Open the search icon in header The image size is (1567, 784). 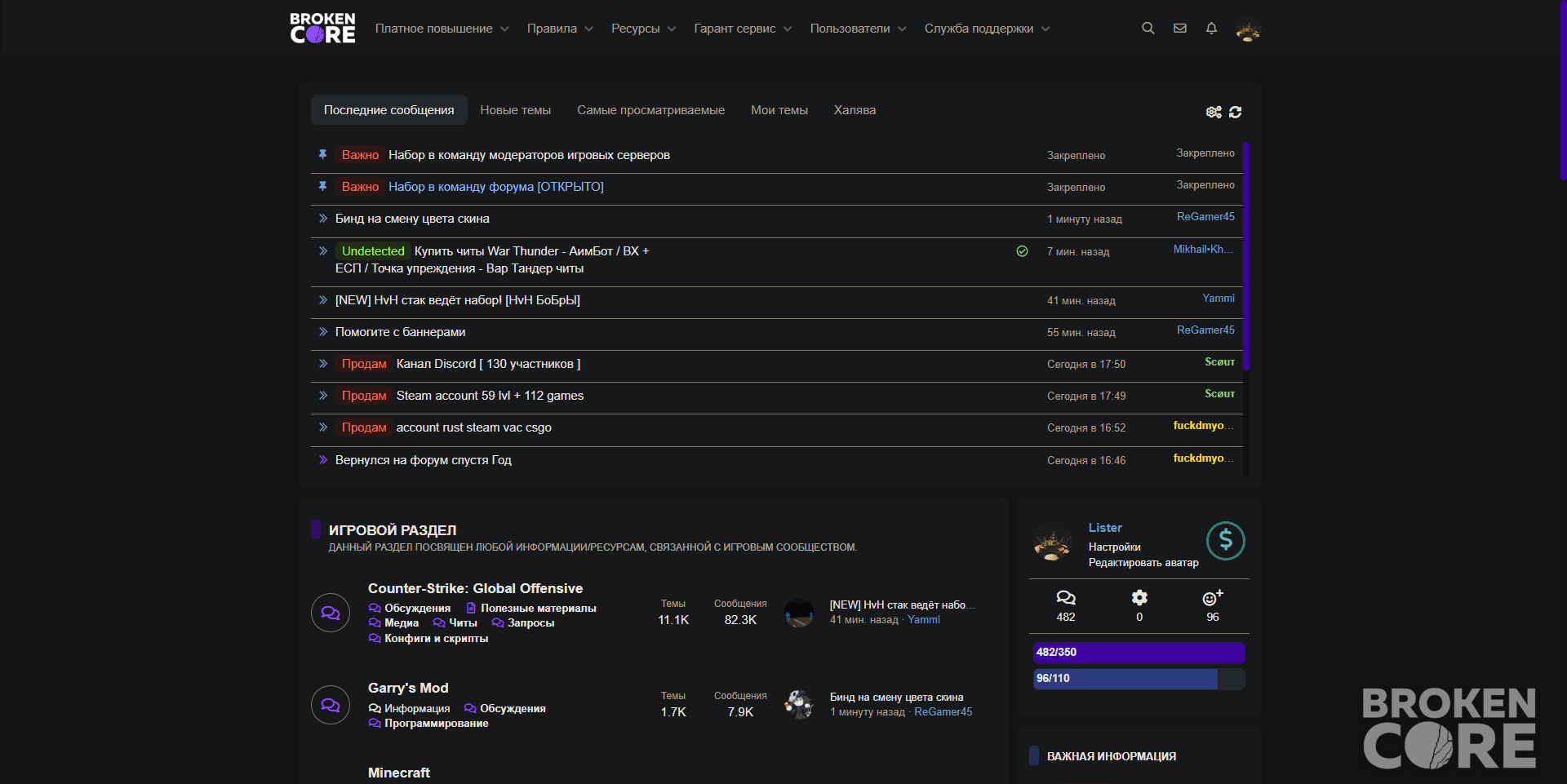coord(1148,29)
